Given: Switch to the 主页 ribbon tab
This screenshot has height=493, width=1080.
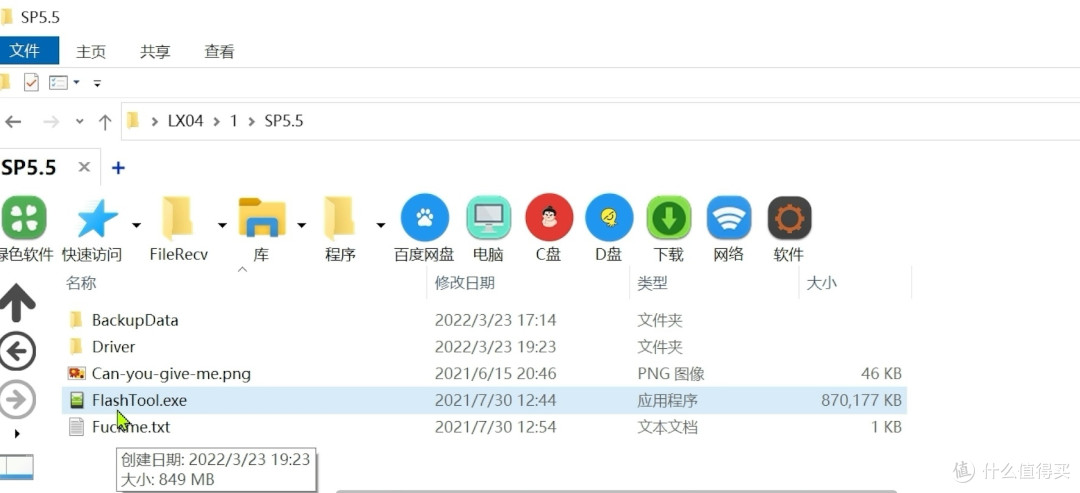Looking at the screenshot, I should (91, 52).
